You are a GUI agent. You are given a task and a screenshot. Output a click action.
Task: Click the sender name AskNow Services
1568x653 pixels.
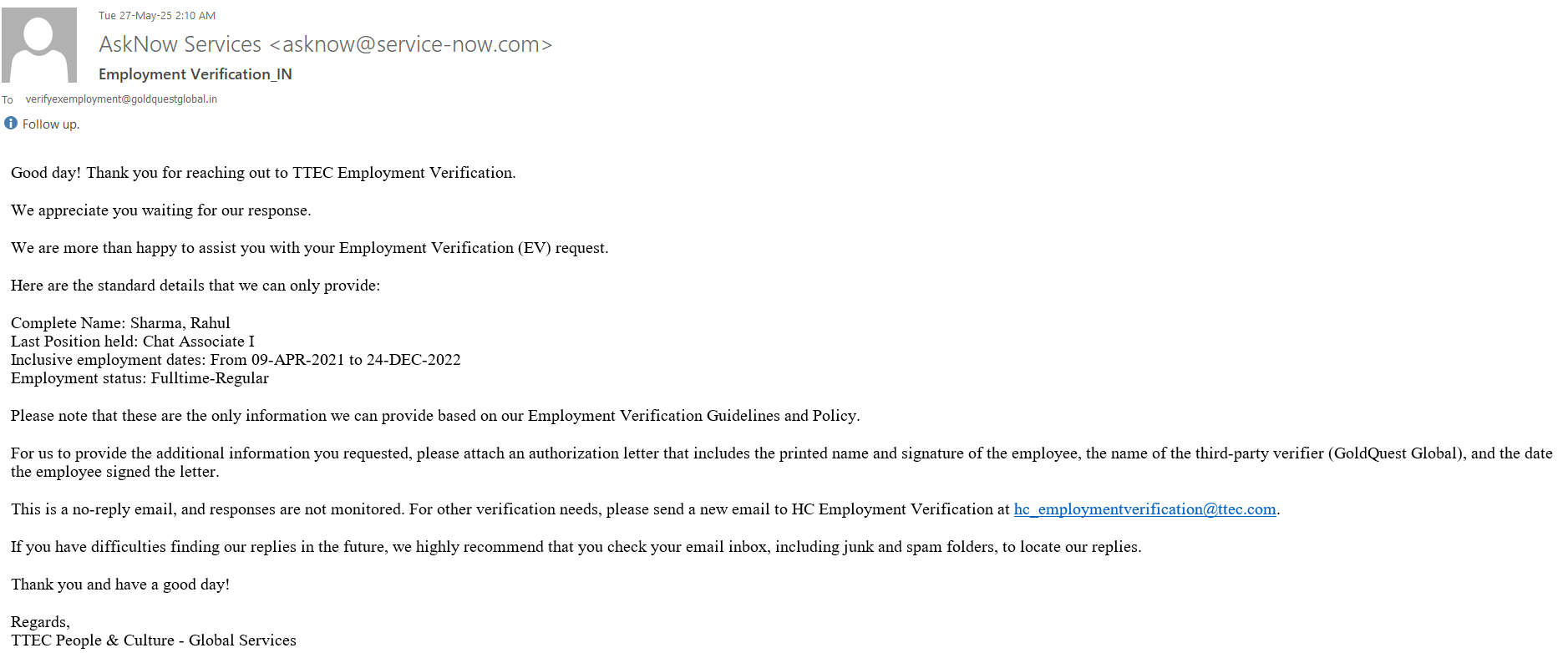pyautogui.click(x=180, y=44)
